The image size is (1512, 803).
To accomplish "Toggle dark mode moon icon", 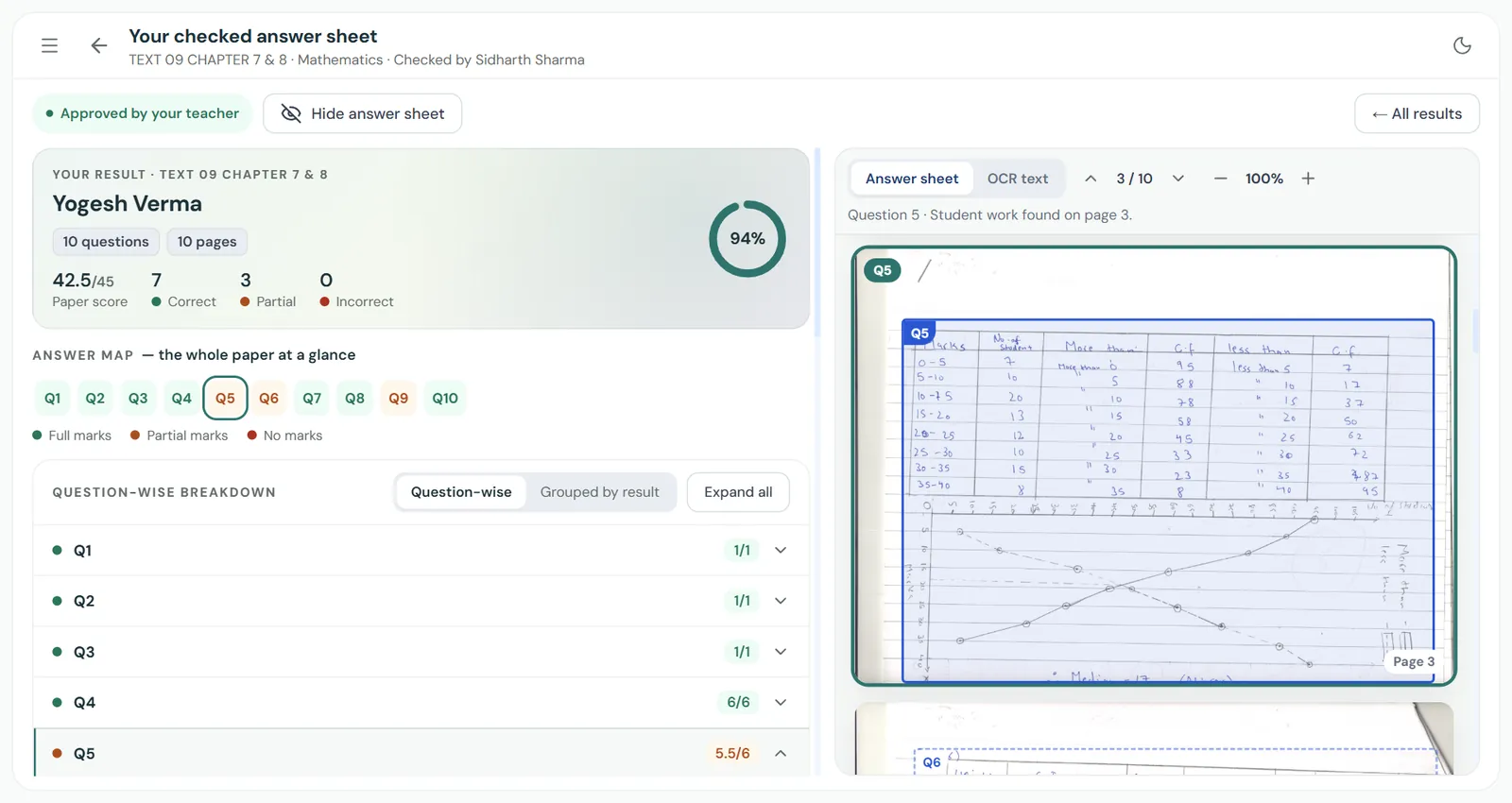I will 1462,45.
